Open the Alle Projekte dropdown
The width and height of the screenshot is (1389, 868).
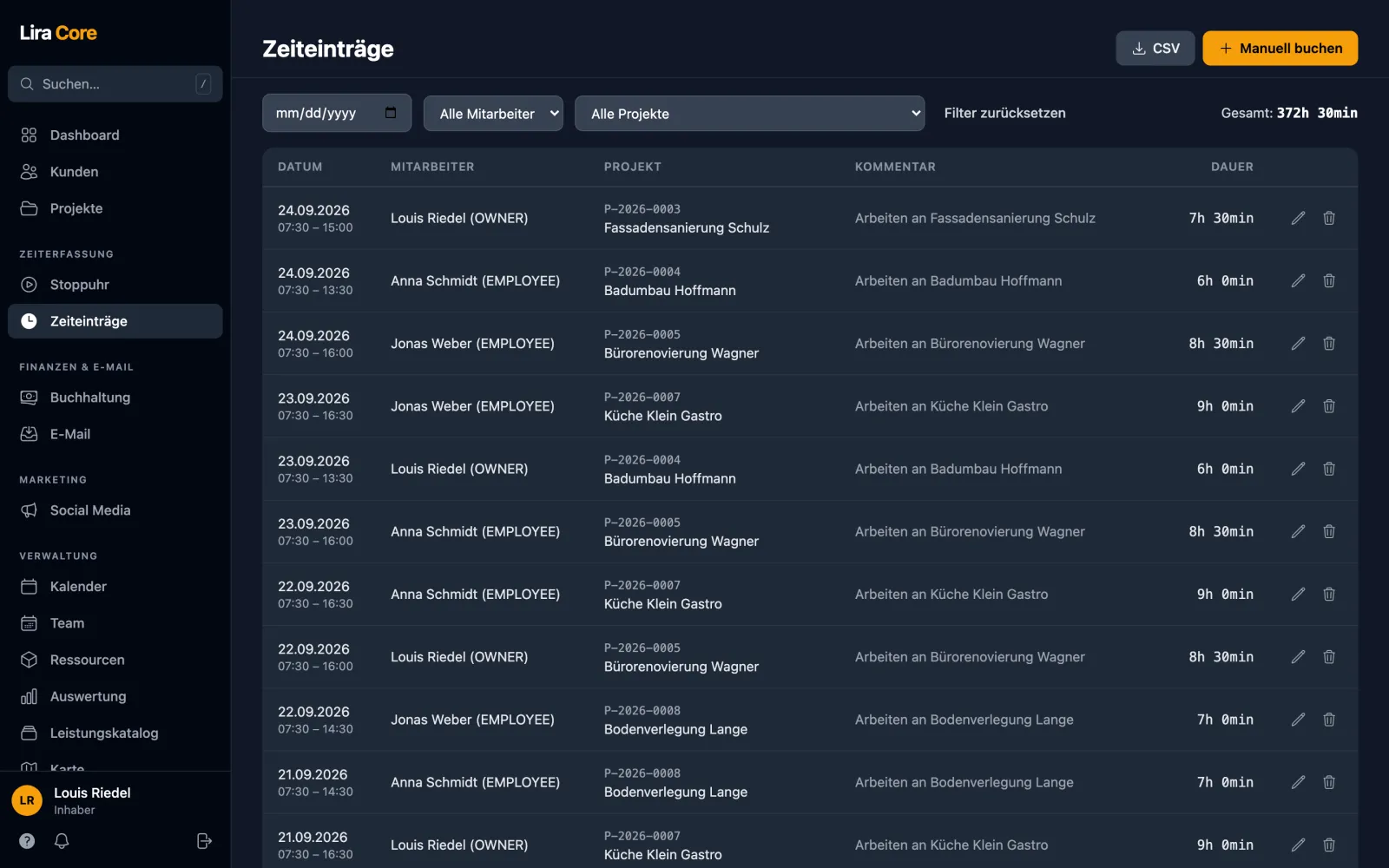click(x=749, y=114)
